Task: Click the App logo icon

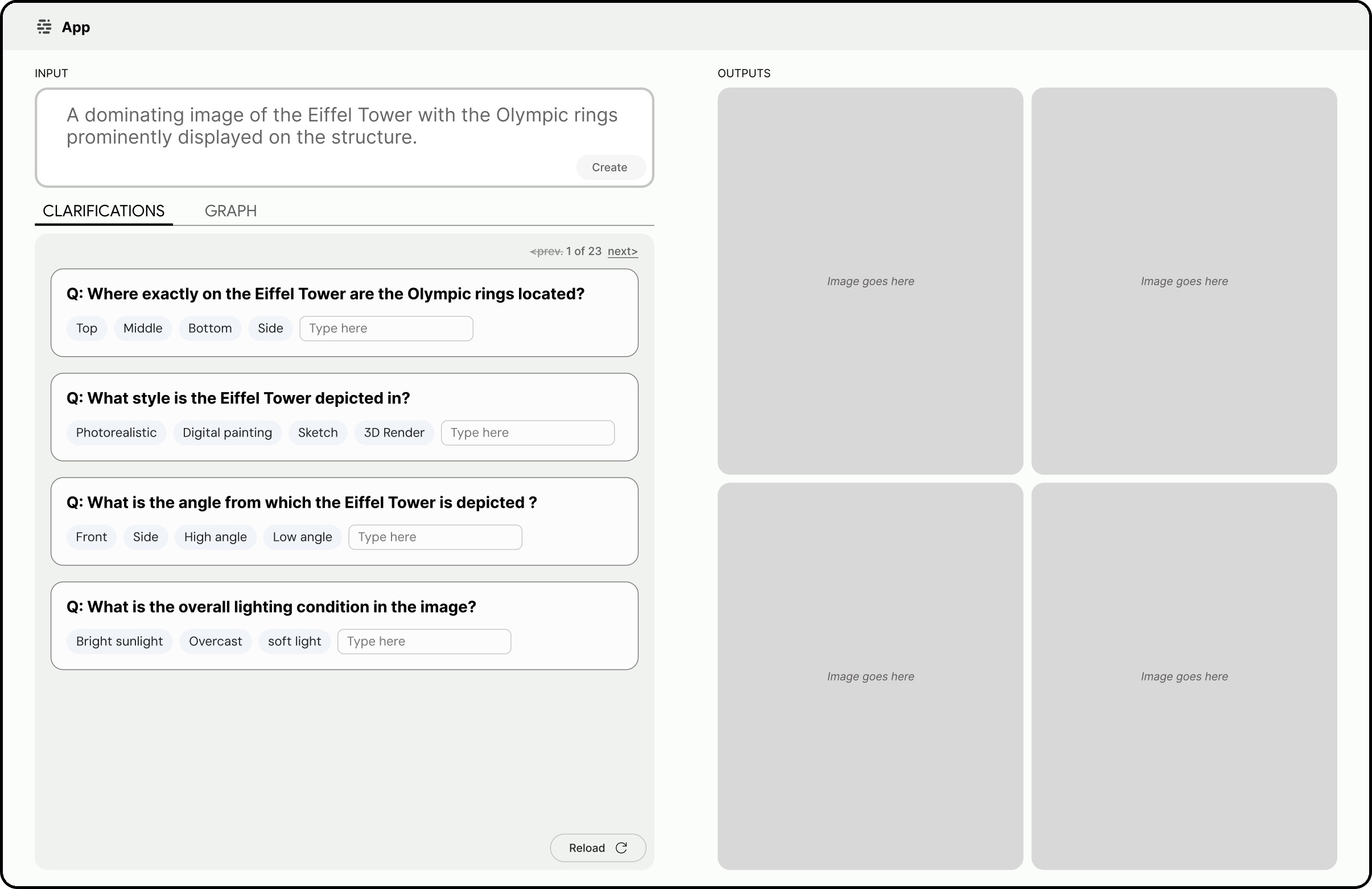Action: coord(44,27)
